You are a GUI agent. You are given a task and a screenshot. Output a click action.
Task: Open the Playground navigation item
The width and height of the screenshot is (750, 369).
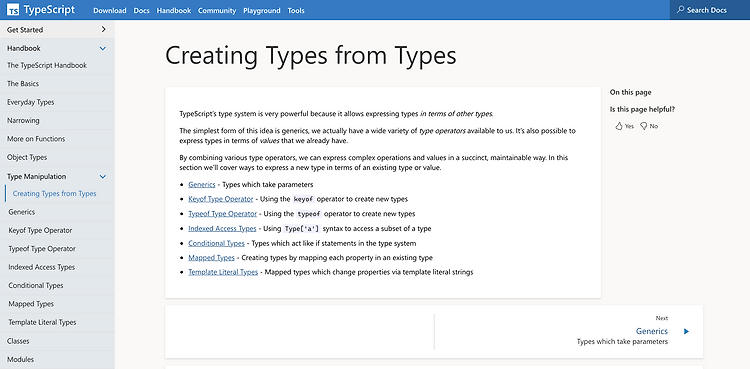pos(262,11)
